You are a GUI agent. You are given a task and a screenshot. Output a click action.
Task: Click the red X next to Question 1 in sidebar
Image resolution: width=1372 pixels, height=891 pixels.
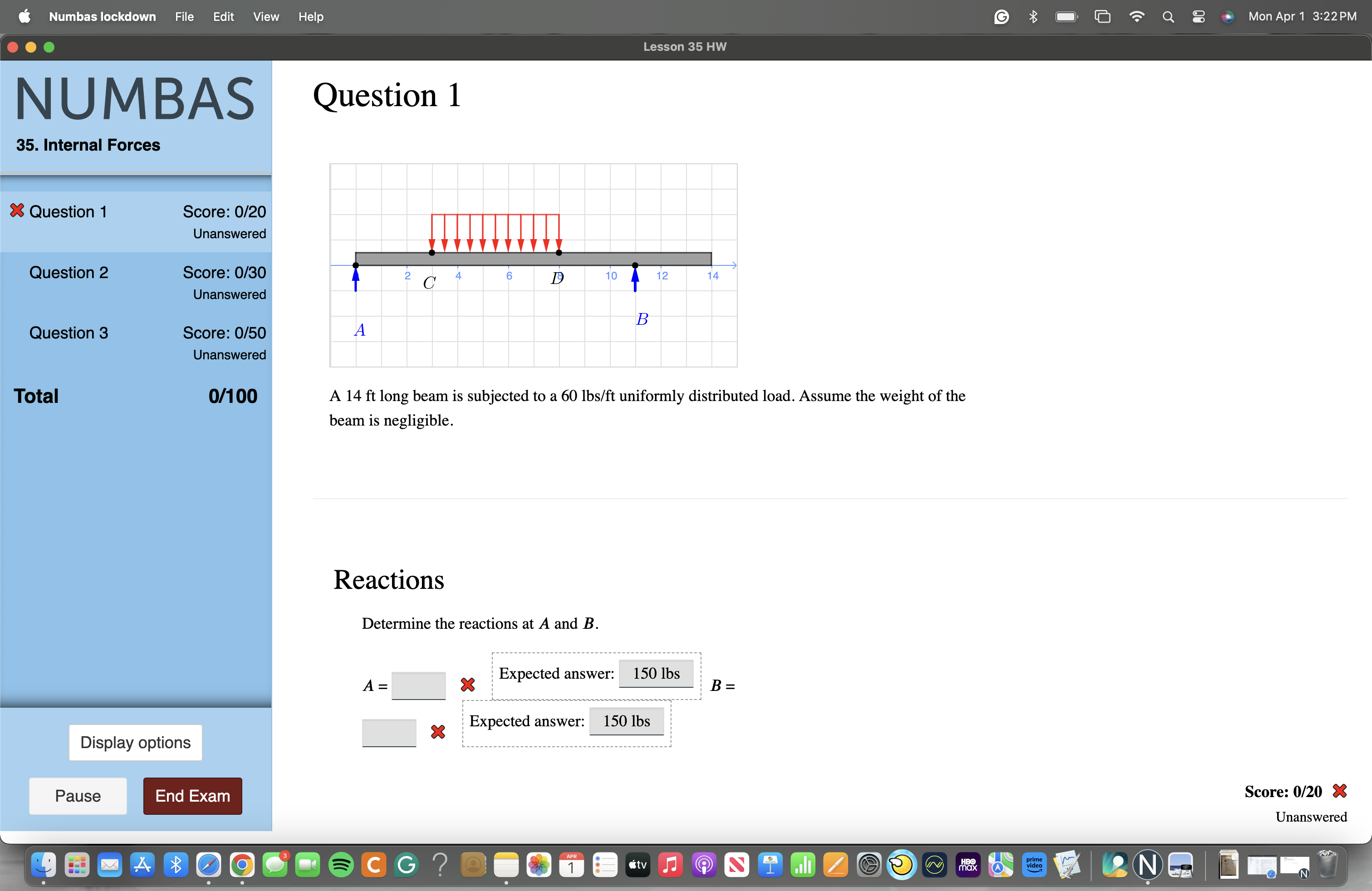(17, 211)
